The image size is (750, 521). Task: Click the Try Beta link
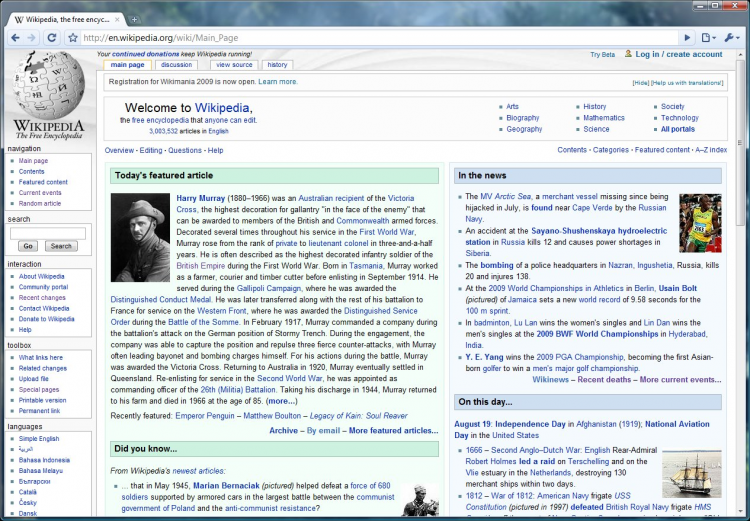pos(602,55)
